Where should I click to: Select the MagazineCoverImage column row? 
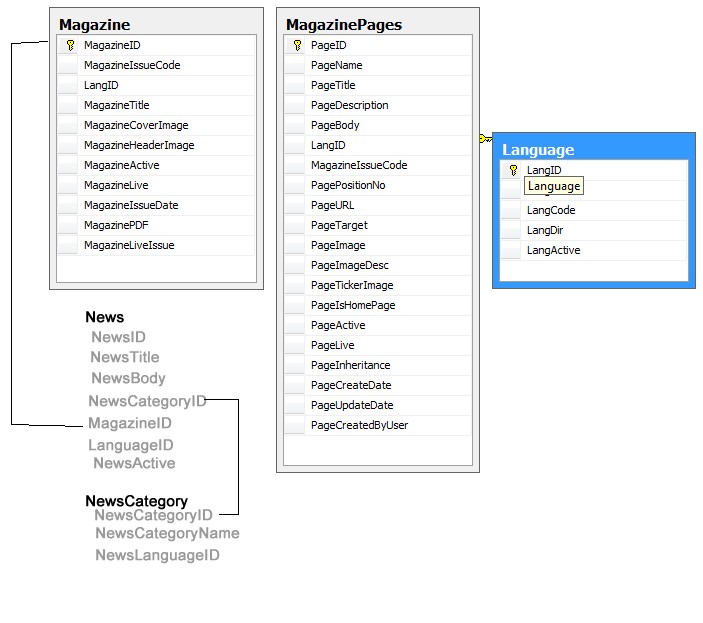(156, 125)
